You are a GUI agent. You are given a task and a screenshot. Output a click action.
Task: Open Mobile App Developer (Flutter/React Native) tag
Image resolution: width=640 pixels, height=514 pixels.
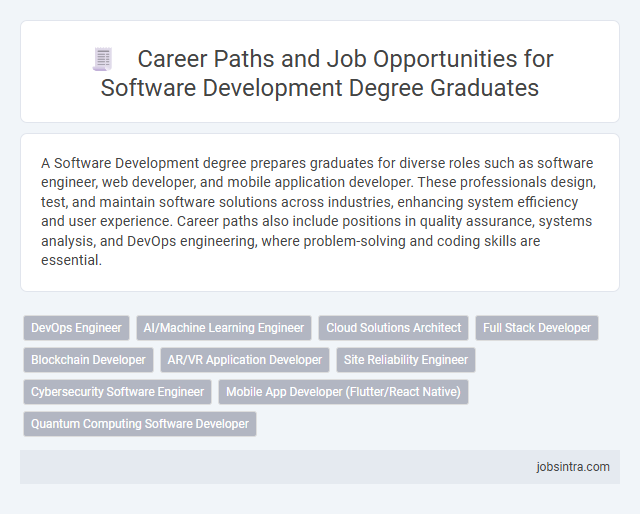click(343, 392)
